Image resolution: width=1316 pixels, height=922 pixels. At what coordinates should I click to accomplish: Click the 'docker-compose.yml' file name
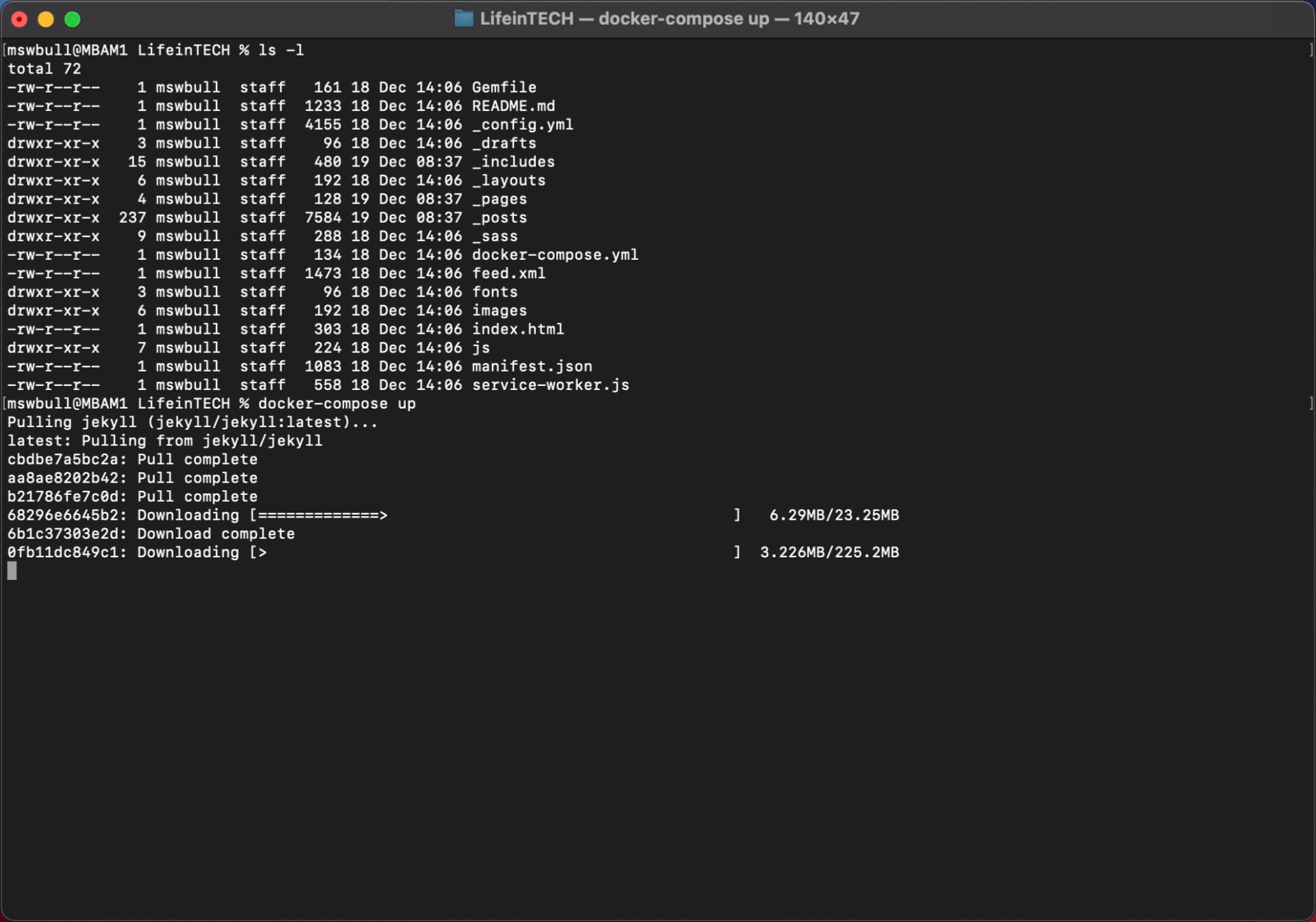tap(555, 254)
